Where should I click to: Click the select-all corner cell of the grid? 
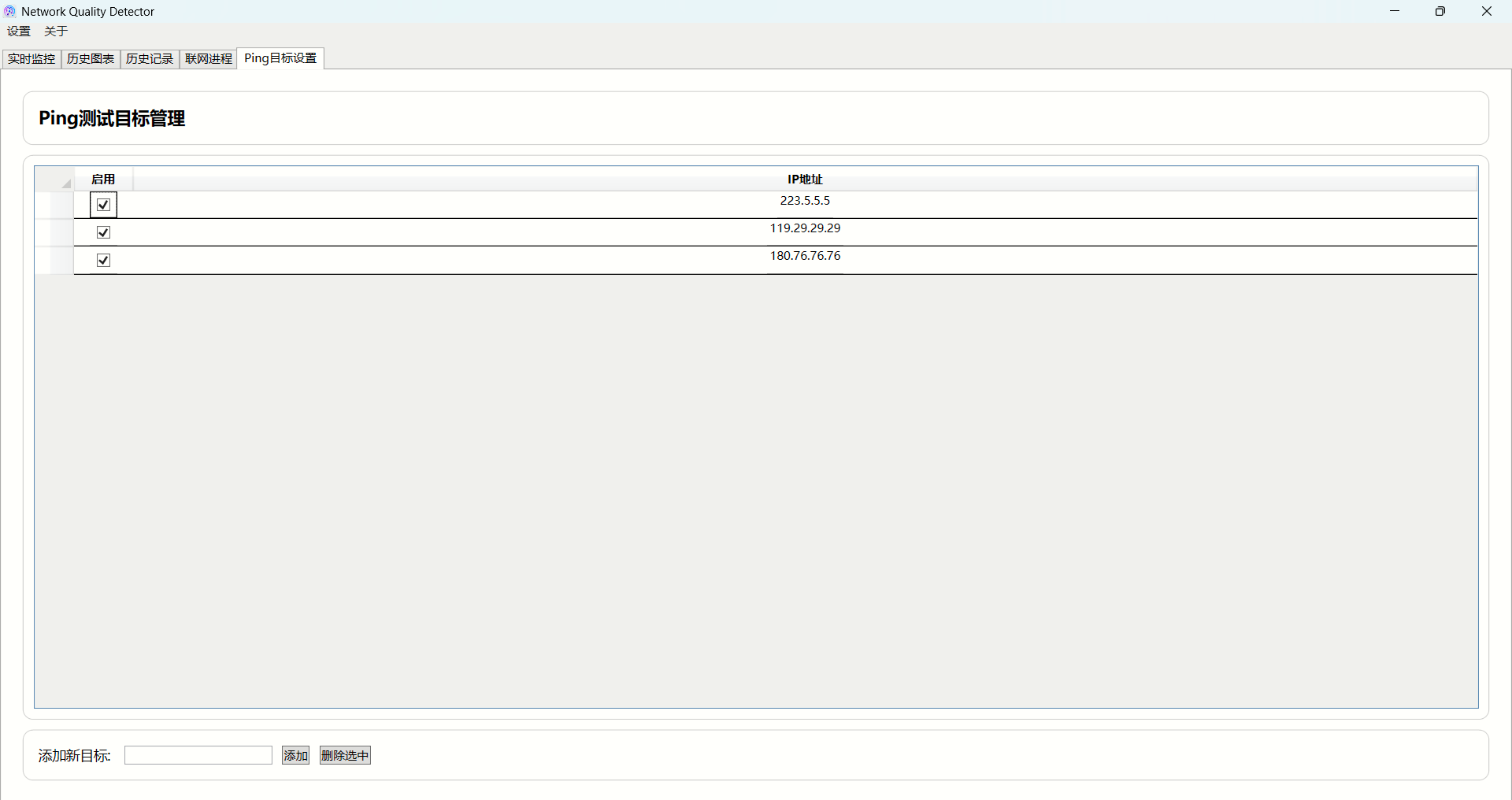tap(54, 180)
